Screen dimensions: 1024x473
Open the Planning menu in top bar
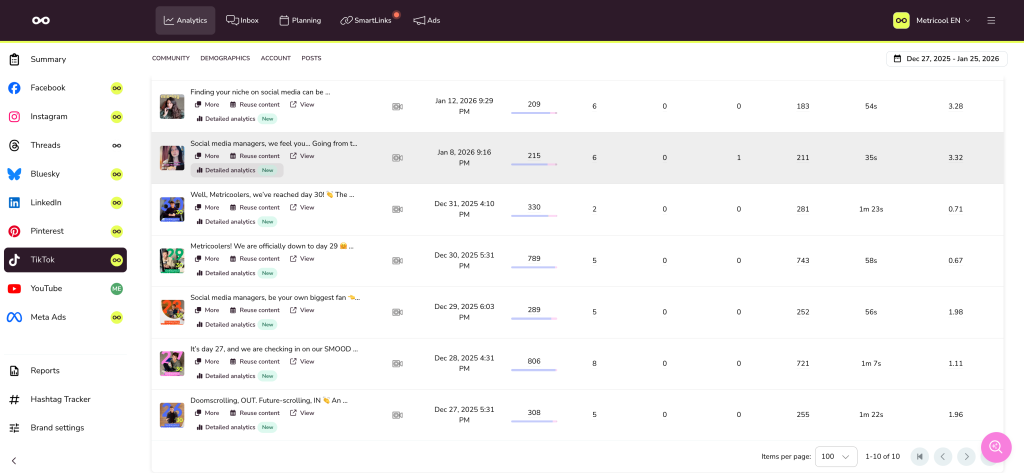pos(299,20)
